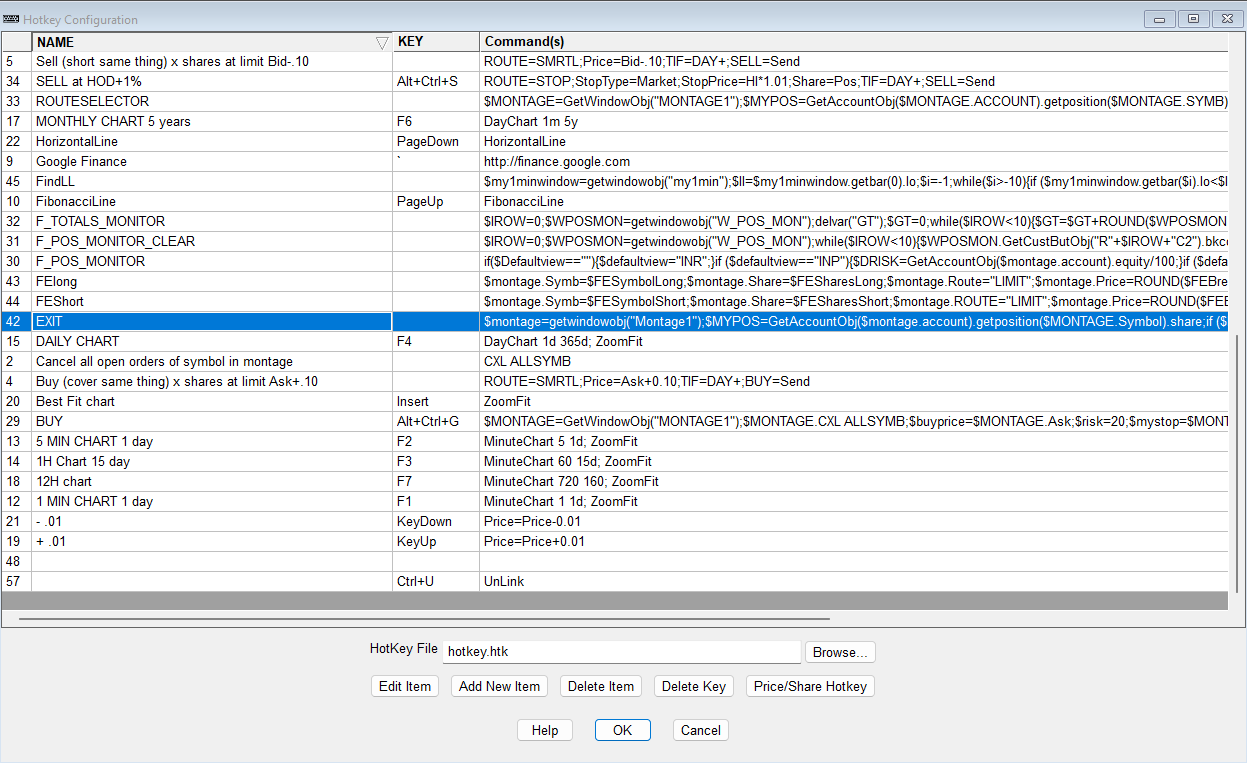The image size is (1247, 763).
Task: Click row number 48
Action: pyautogui.click(x=16, y=561)
